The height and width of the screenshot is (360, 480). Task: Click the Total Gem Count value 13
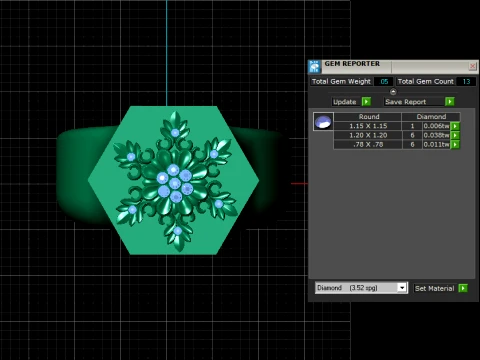[466, 81]
